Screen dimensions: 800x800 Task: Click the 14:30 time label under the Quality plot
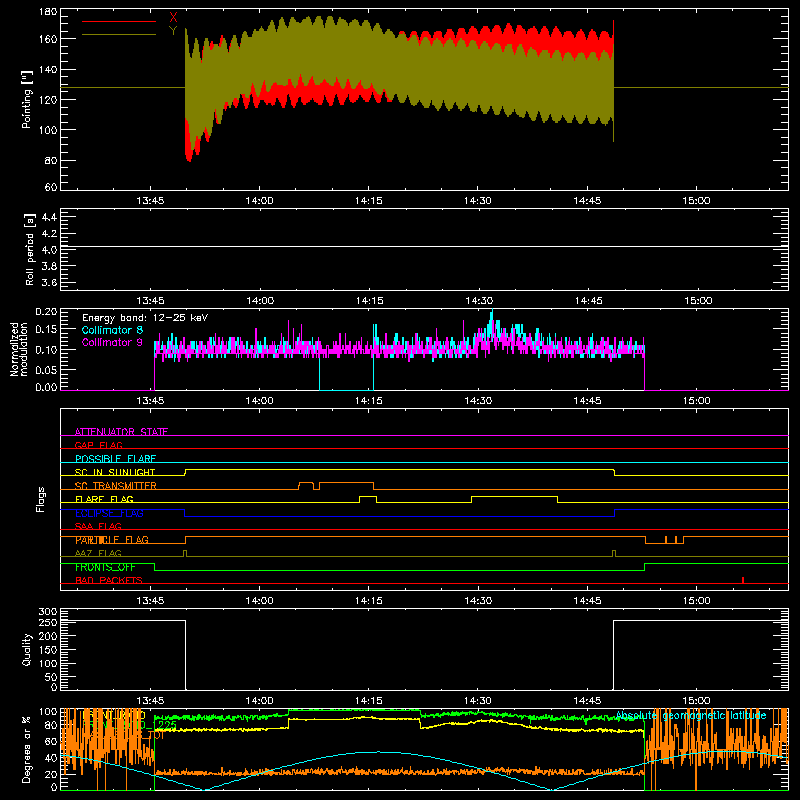(x=478, y=701)
